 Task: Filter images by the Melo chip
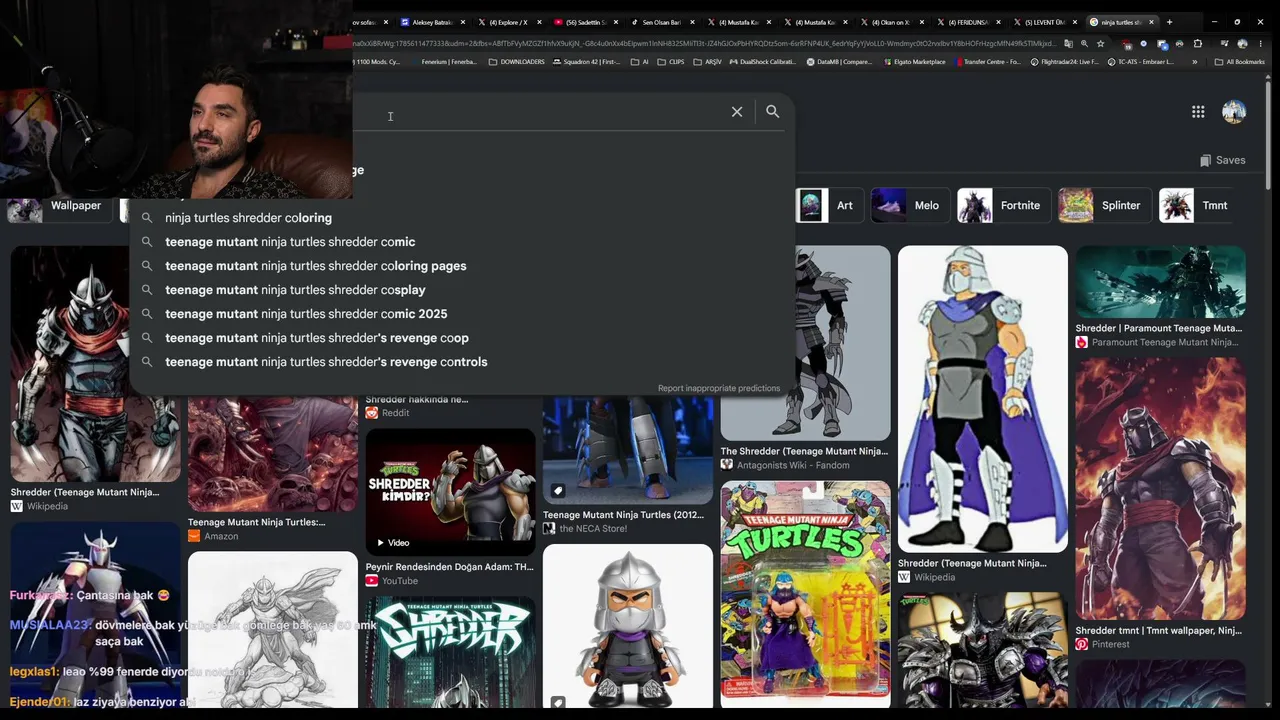click(910, 205)
